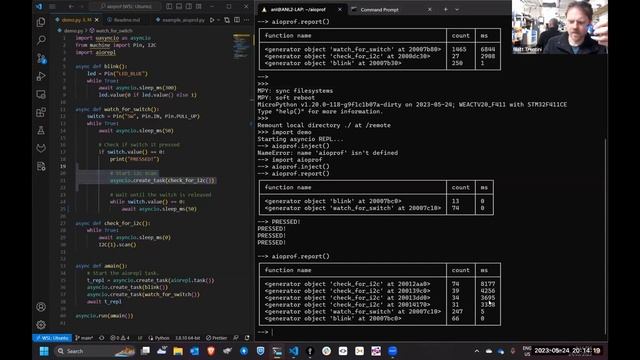Open the Search view in activity bar

(41, 40)
